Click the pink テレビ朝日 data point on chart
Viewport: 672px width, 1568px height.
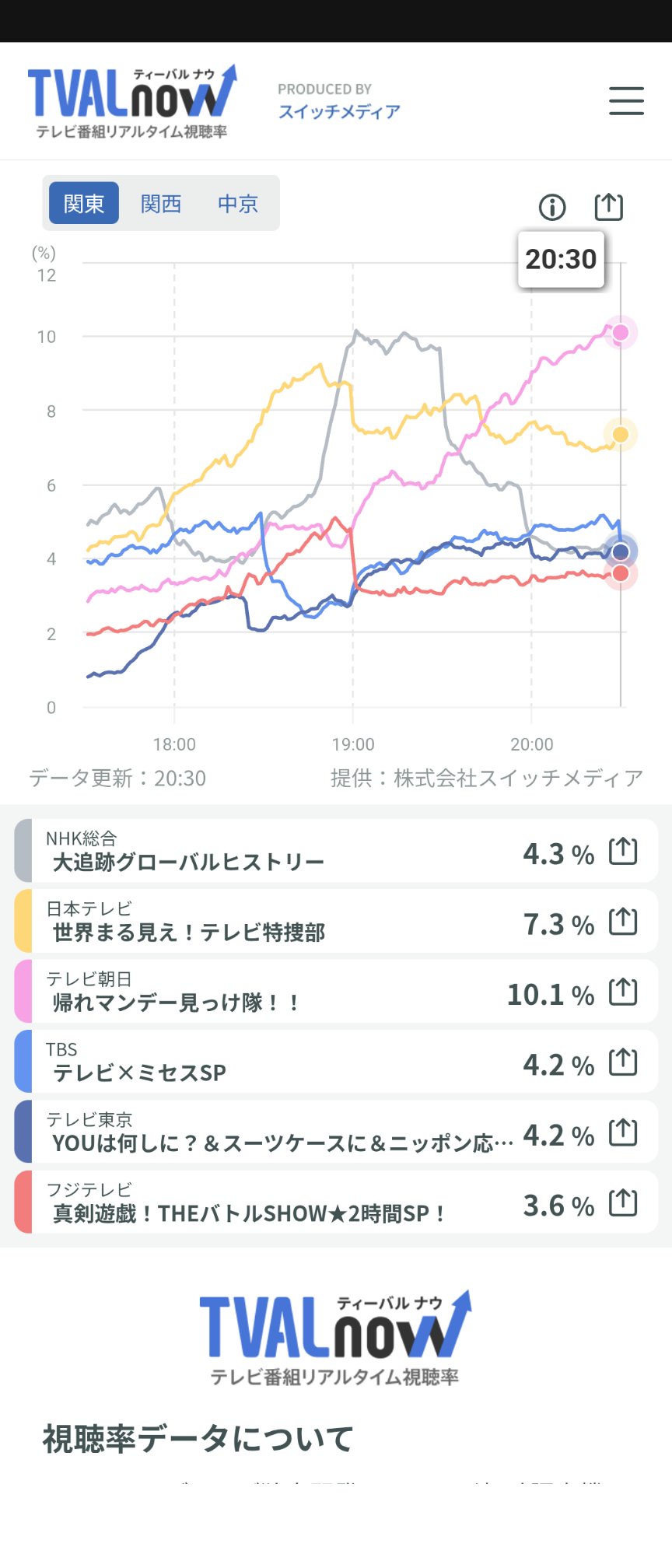pos(621,333)
